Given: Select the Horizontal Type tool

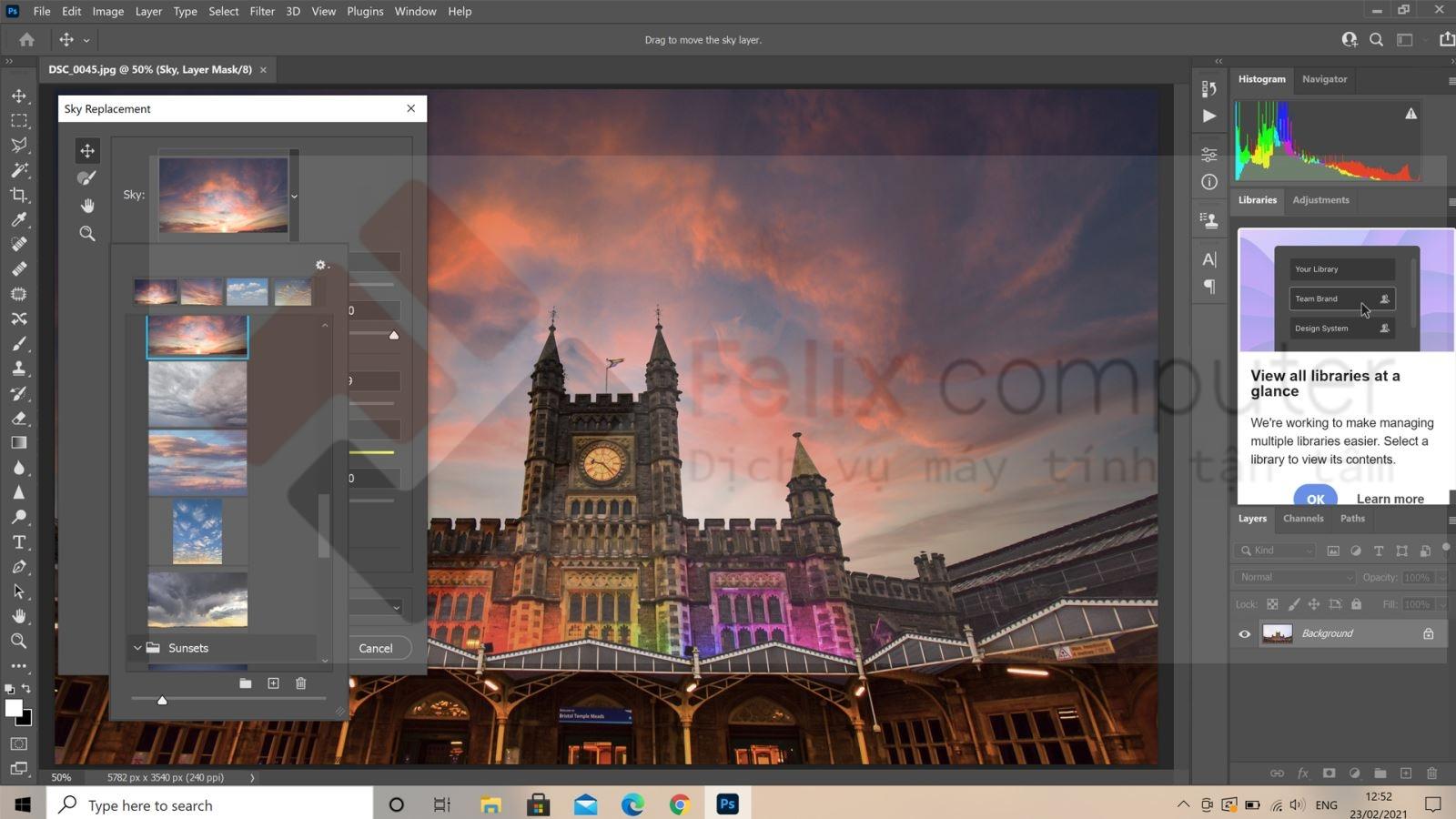Looking at the screenshot, I should [x=18, y=542].
